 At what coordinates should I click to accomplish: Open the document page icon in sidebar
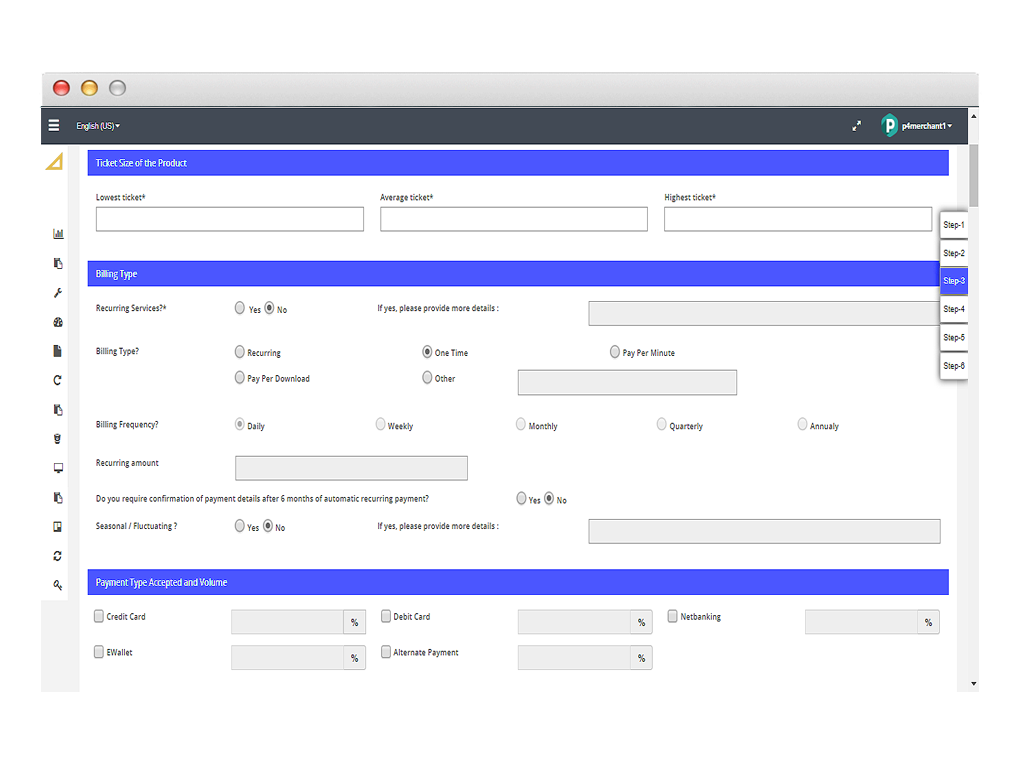(x=58, y=350)
